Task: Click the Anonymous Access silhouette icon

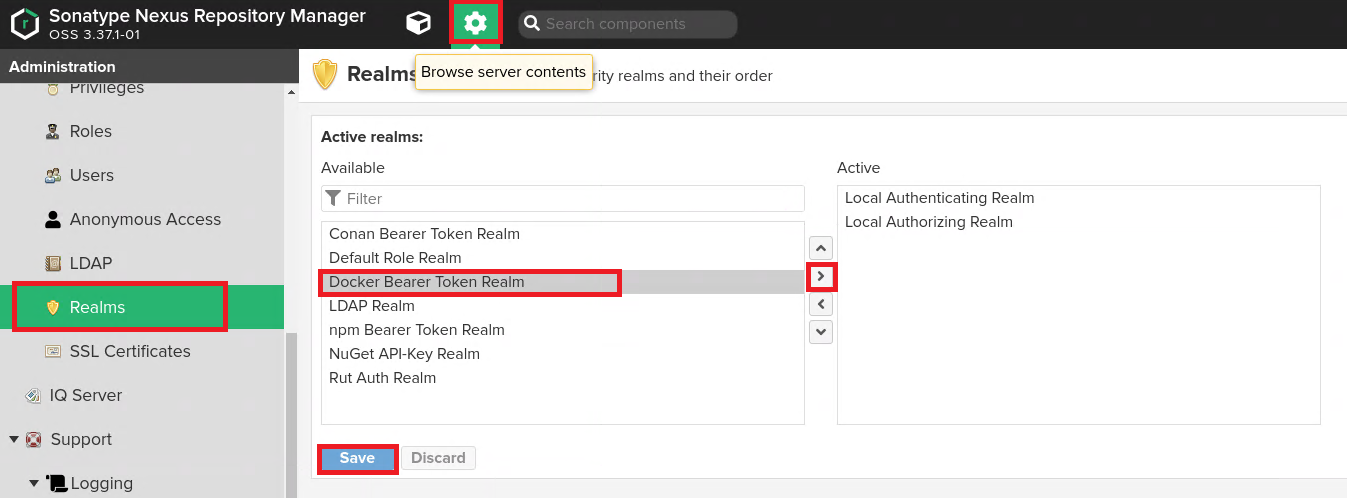Action: (53, 220)
